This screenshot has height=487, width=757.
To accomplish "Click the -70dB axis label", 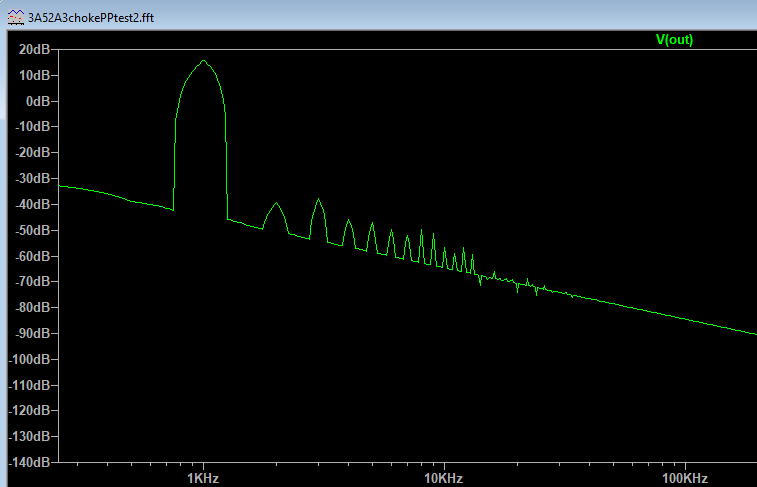I will 32,281.
